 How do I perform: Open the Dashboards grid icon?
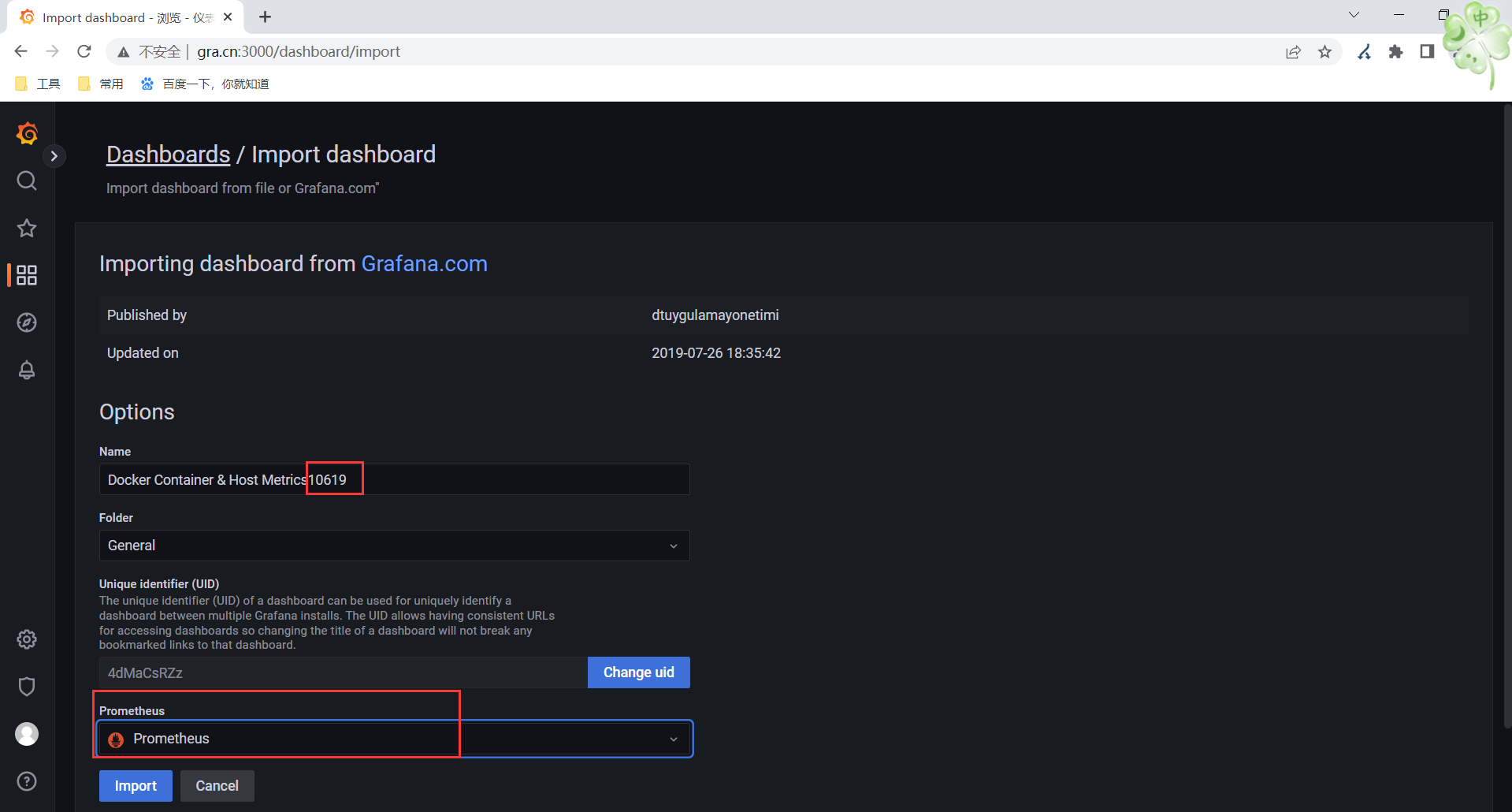(27, 275)
